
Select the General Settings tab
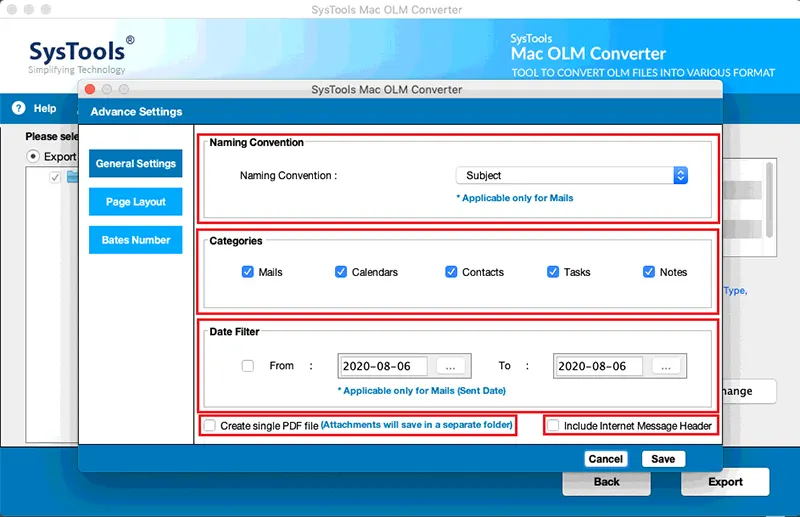click(x=136, y=163)
